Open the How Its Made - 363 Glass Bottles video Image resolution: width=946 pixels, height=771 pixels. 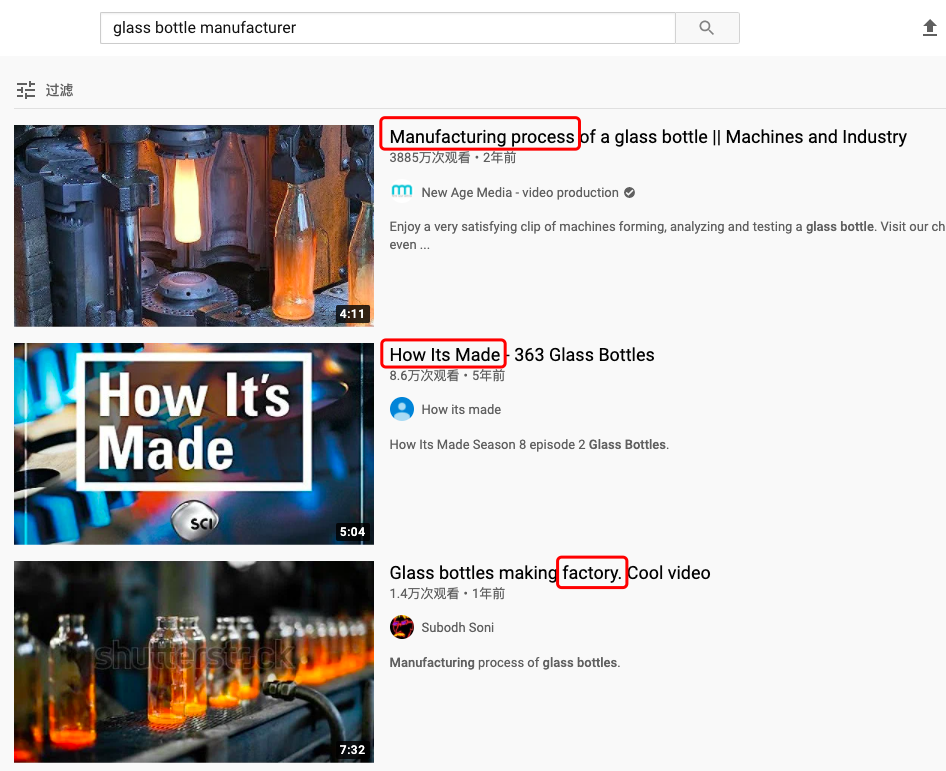pyautogui.click(x=522, y=355)
